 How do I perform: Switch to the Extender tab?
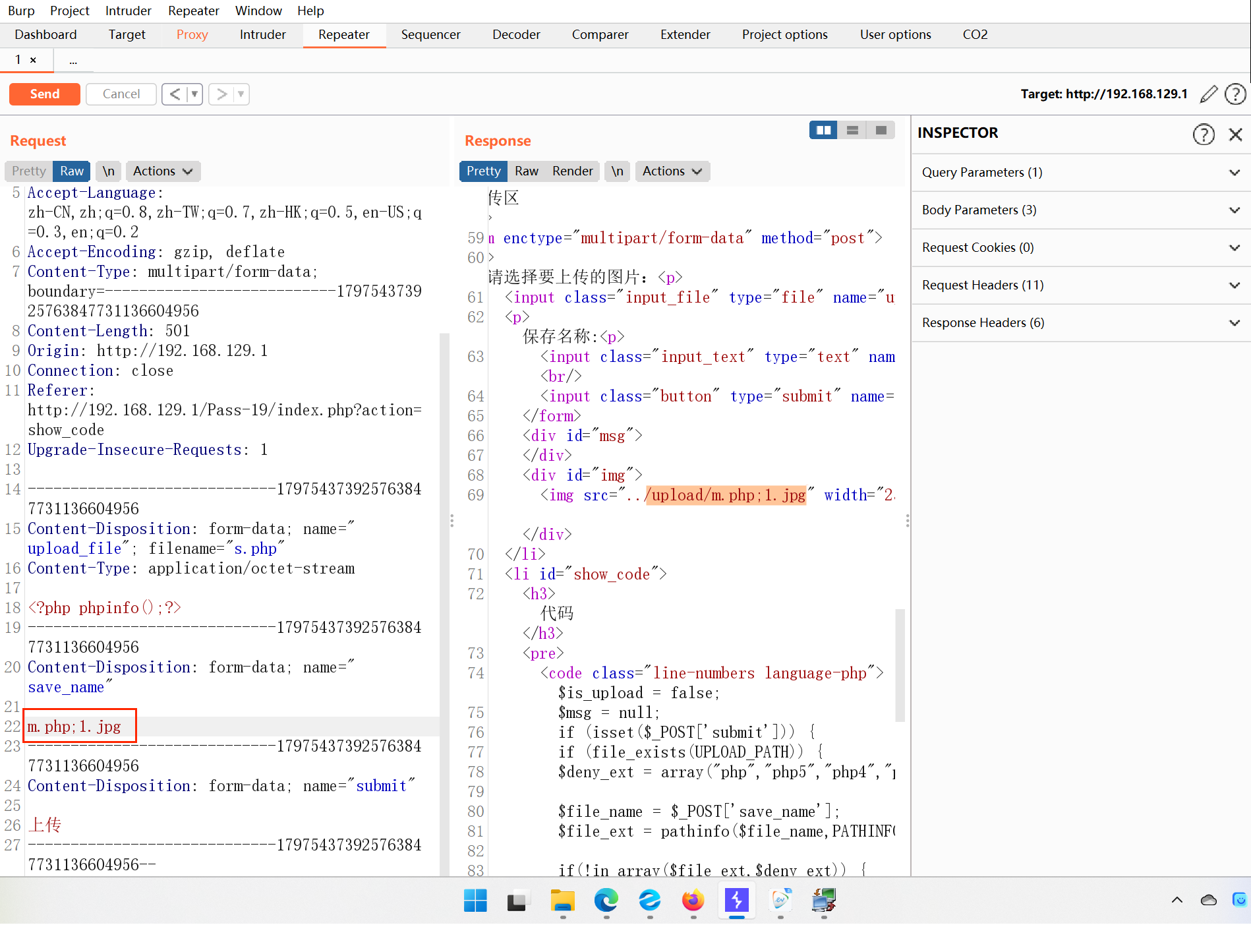click(x=685, y=35)
